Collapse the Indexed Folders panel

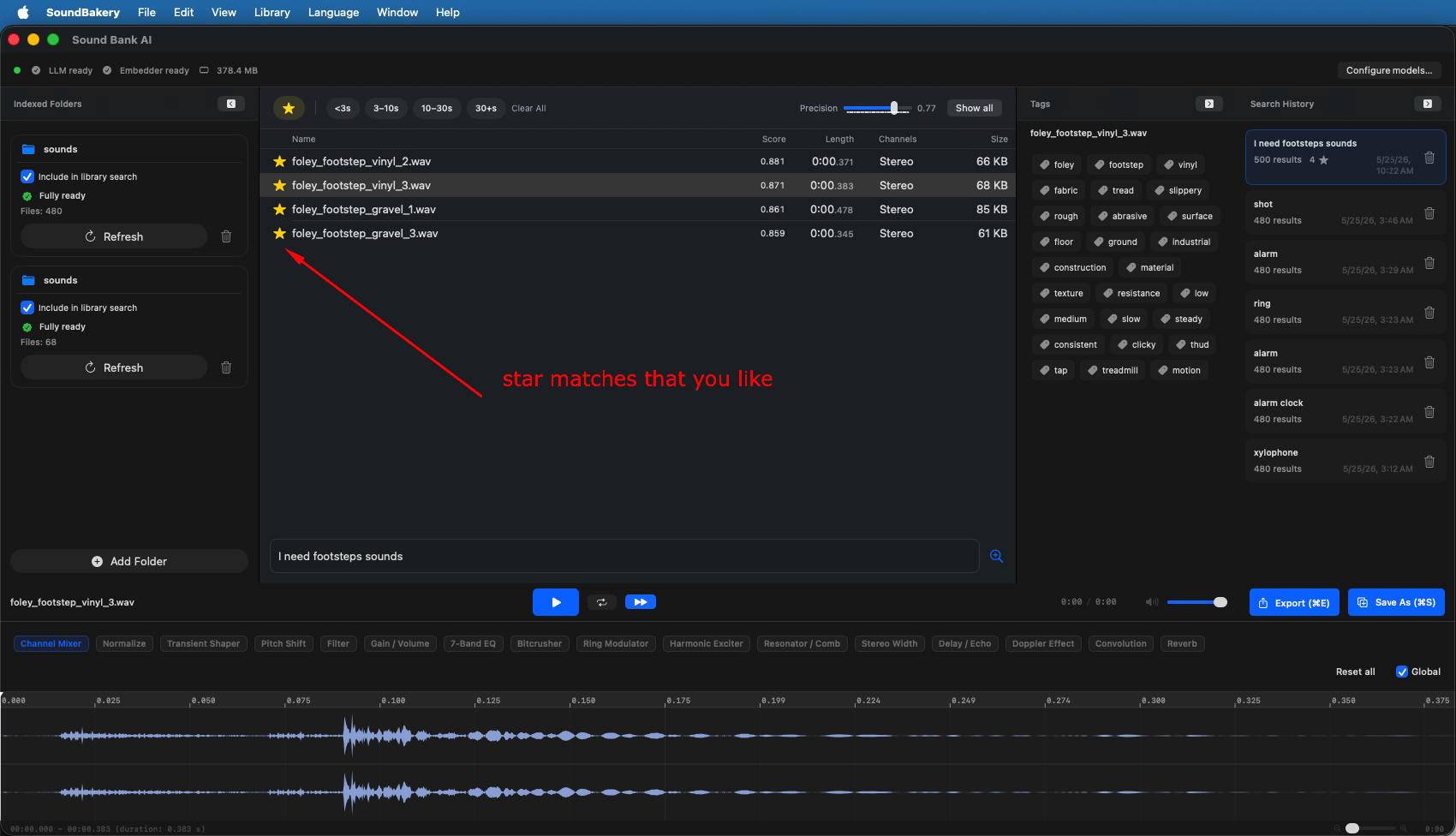click(231, 104)
